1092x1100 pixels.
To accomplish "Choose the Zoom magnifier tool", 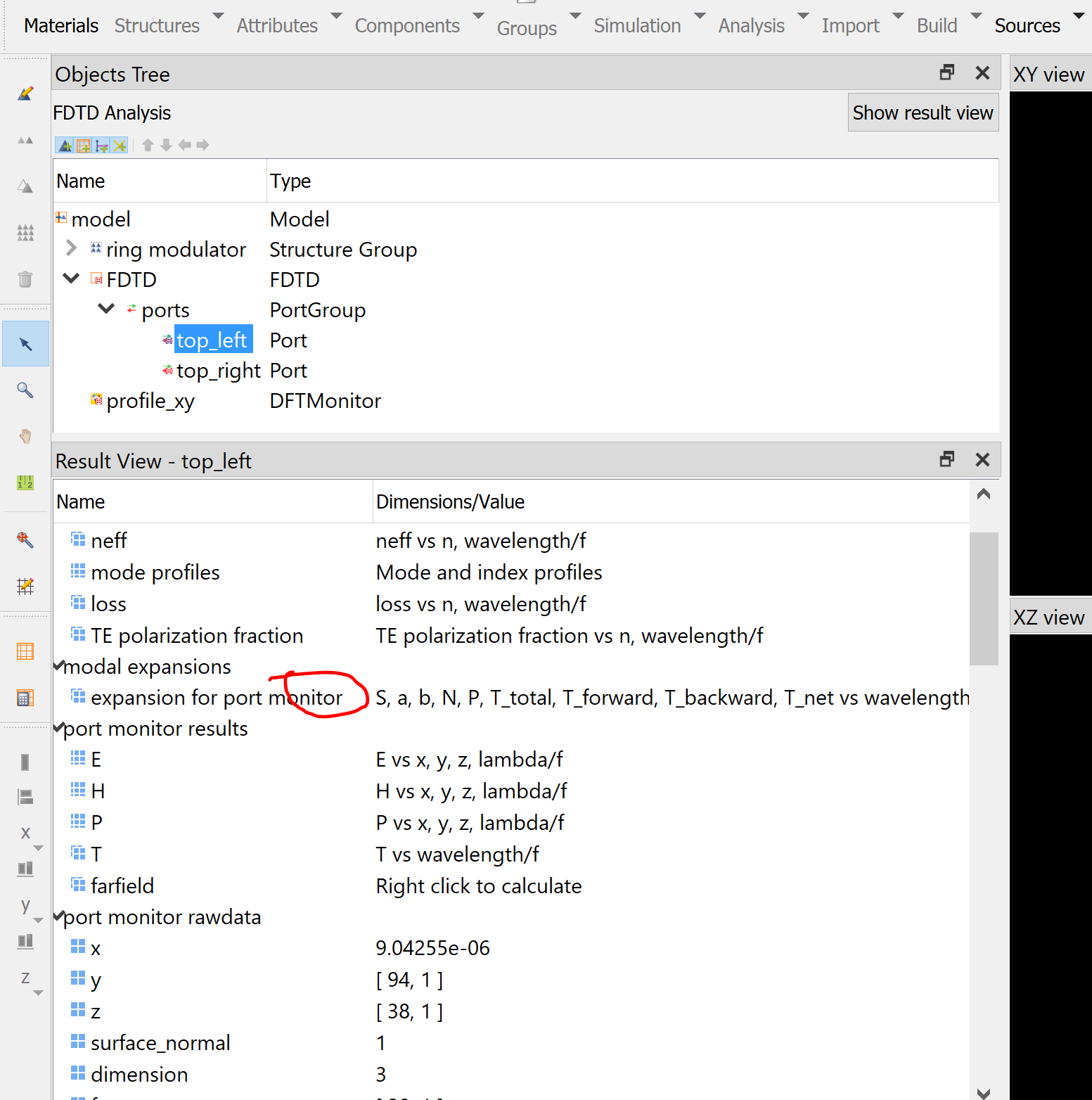I will click(25, 390).
